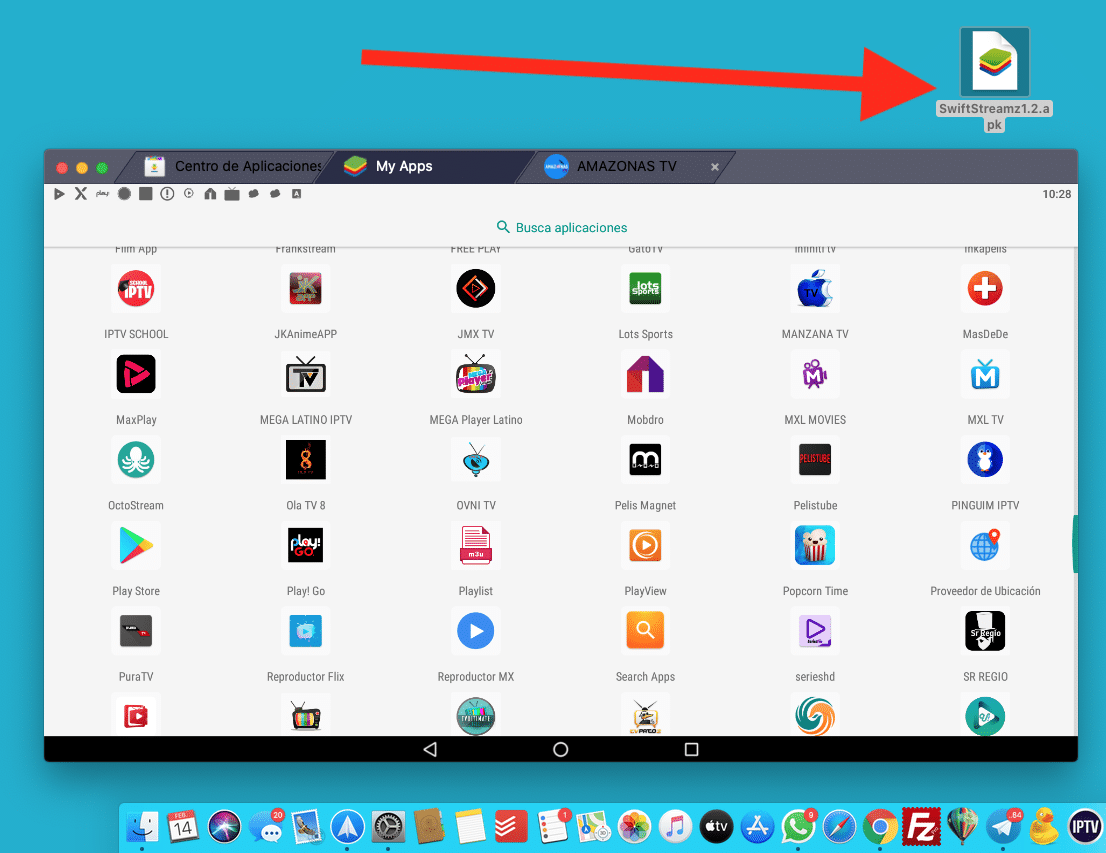Launch MEGA LATINO IPTV
This screenshot has height=853, width=1106.
click(x=306, y=374)
